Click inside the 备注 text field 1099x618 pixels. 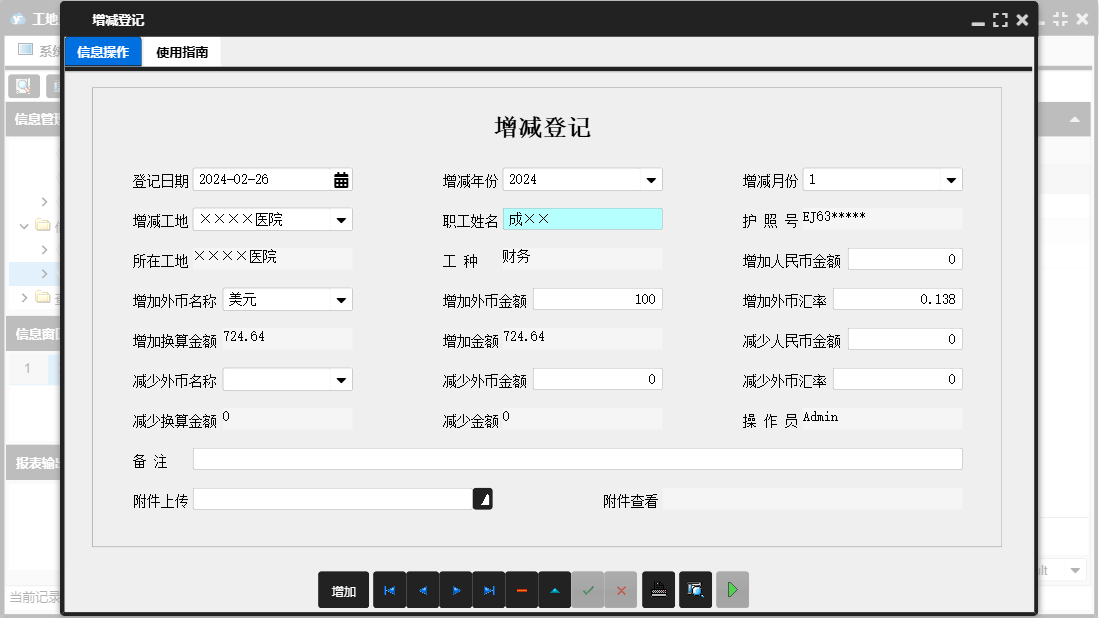coord(575,458)
